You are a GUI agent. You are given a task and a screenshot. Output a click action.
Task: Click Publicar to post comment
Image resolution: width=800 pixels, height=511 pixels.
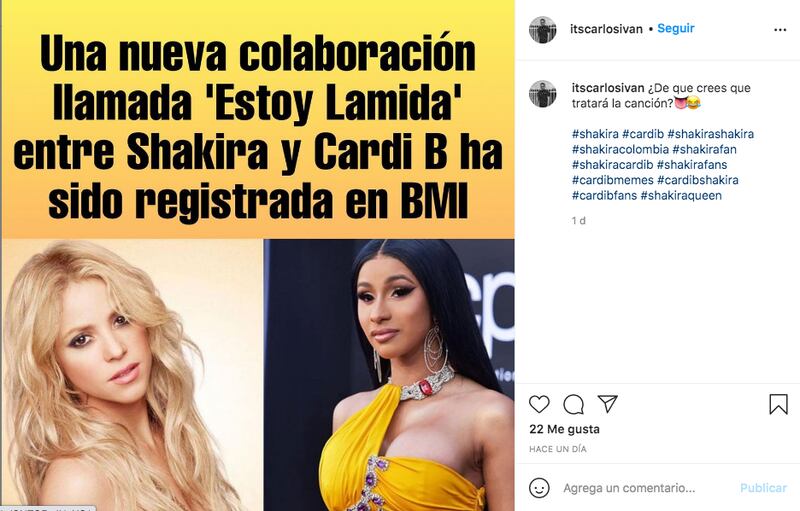tap(763, 488)
